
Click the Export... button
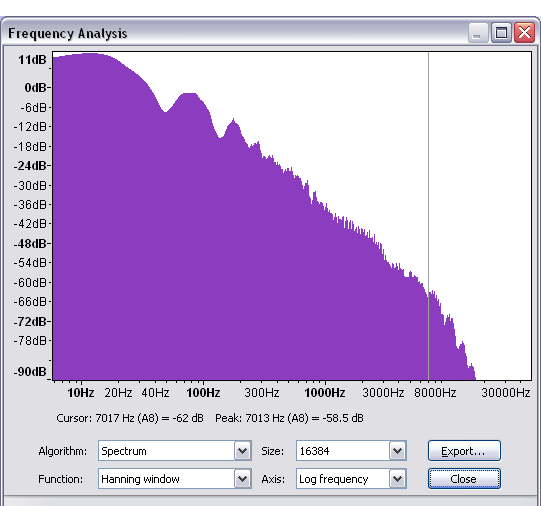point(464,450)
